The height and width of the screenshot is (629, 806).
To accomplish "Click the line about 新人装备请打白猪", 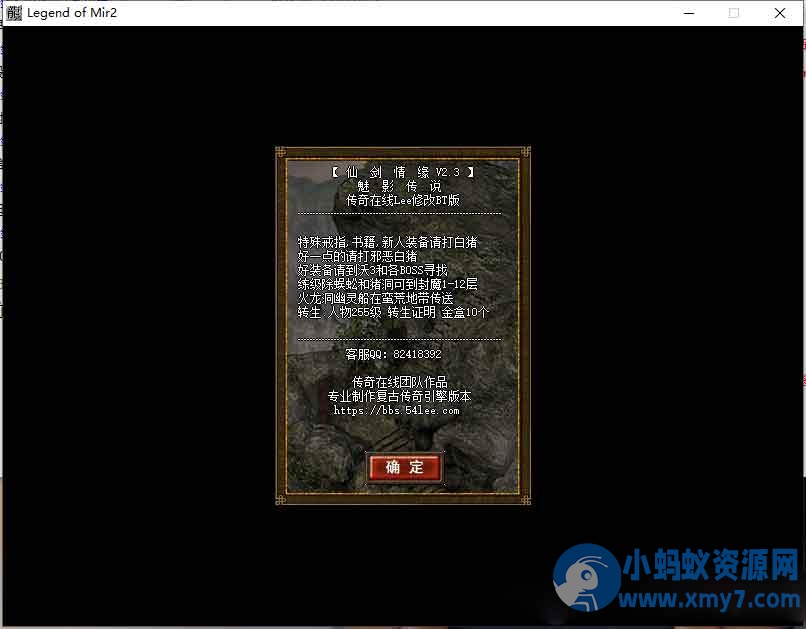I will coord(388,242).
